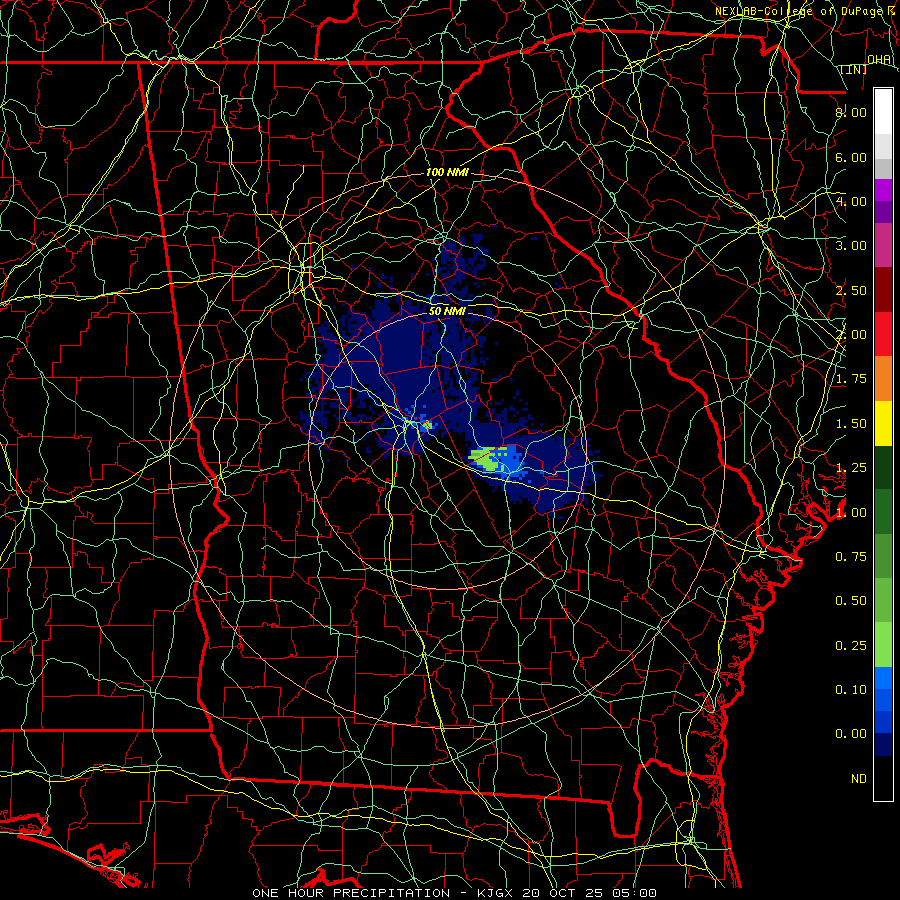The height and width of the screenshot is (900, 900).
Task: Click the 'NEXLAB-College of DuPage' credit text
Action: 799,11
